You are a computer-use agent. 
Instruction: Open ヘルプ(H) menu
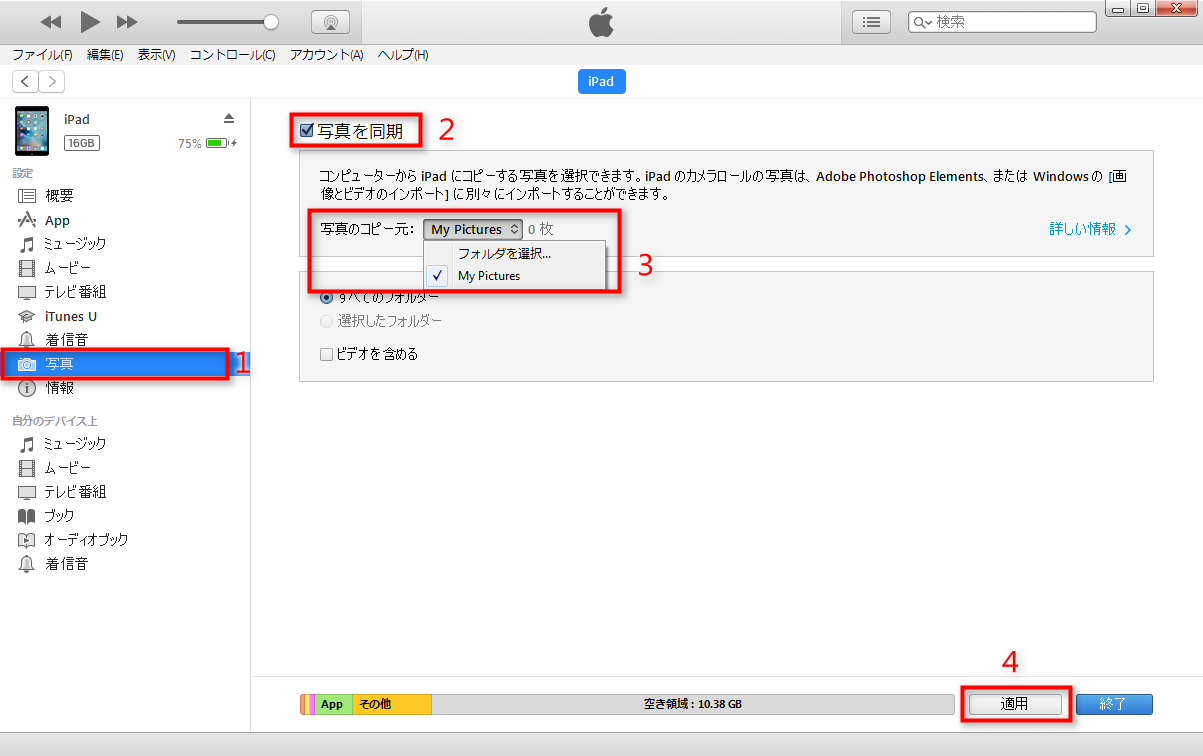pyautogui.click(x=403, y=55)
